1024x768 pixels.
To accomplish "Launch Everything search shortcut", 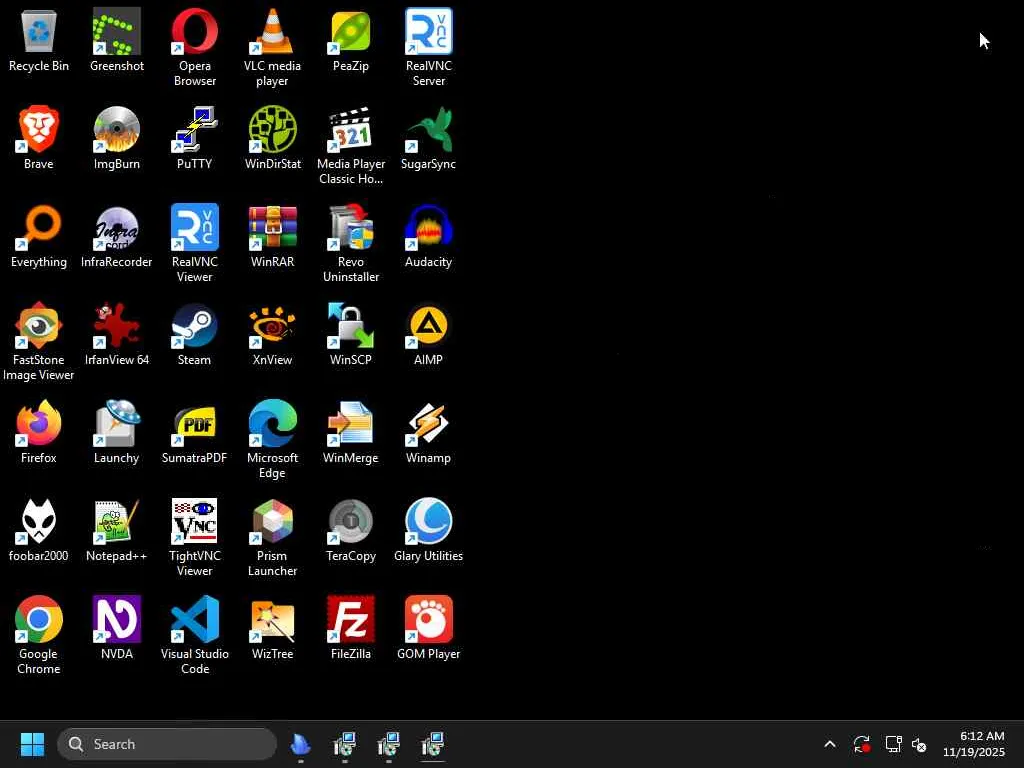I will 39,236.
